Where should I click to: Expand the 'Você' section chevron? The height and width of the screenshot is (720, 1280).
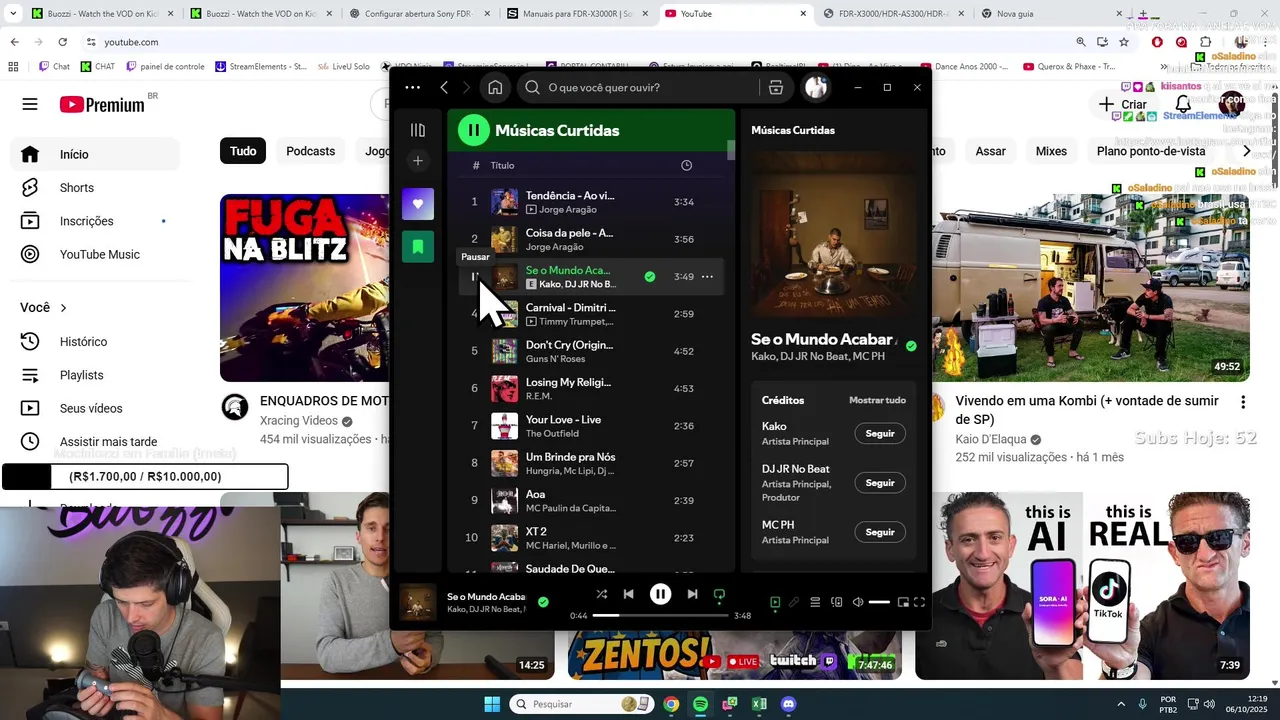point(63,308)
